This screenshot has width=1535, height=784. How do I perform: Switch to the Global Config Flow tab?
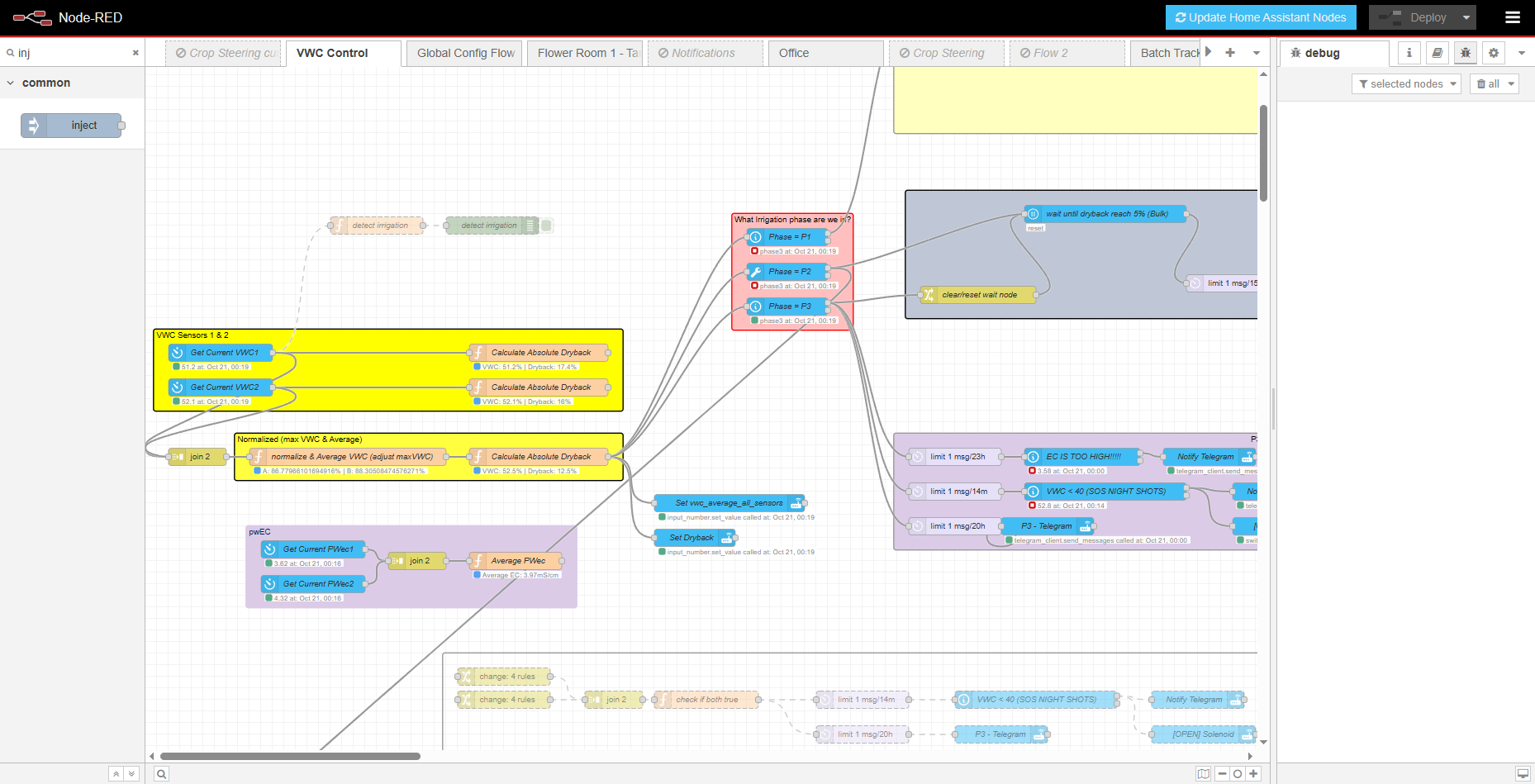(x=465, y=53)
